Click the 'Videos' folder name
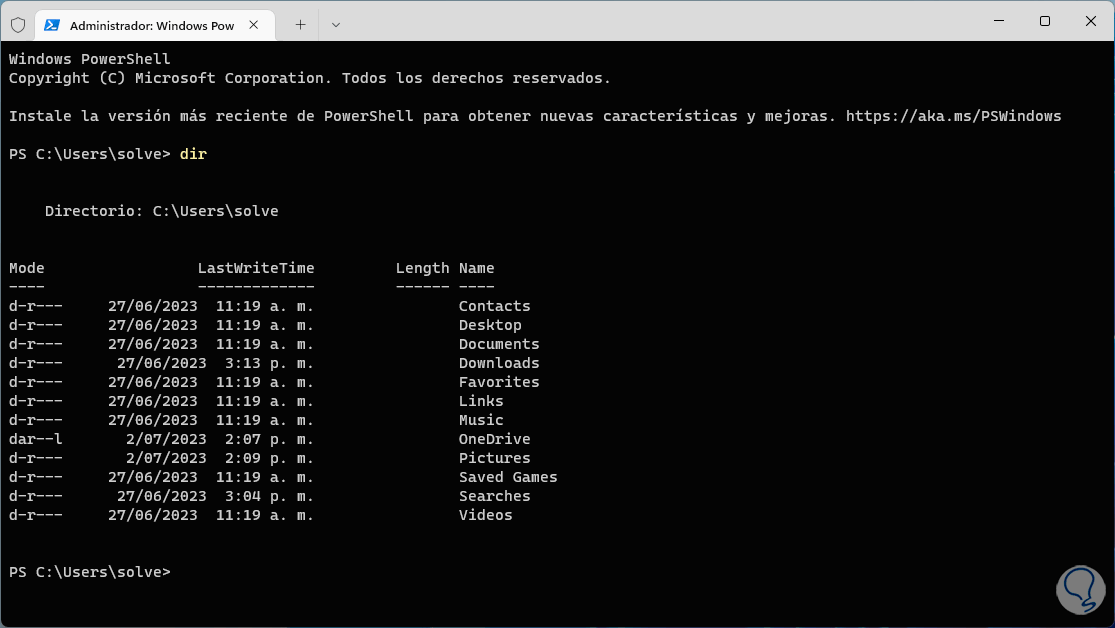Image resolution: width=1115 pixels, height=628 pixels. pos(485,516)
